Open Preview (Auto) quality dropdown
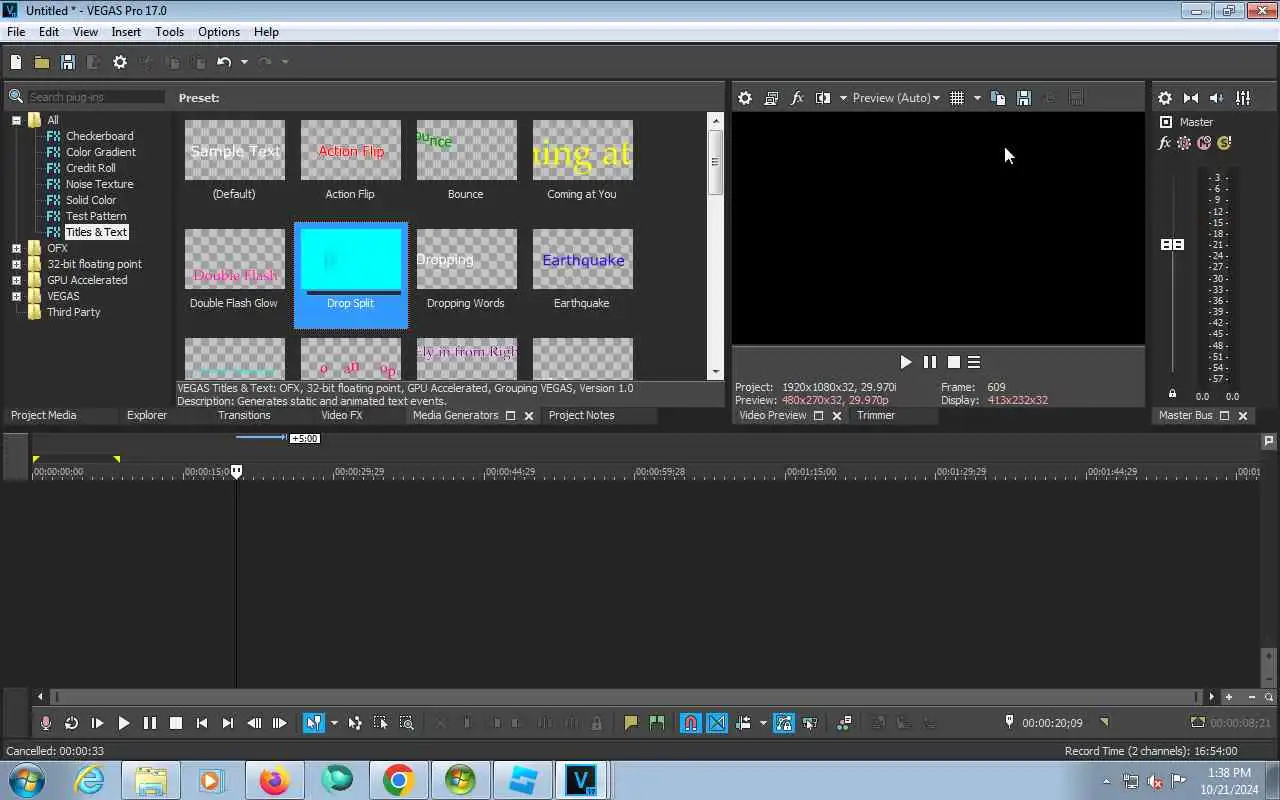This screenshot has width=1280, height=800. [896, 98]
